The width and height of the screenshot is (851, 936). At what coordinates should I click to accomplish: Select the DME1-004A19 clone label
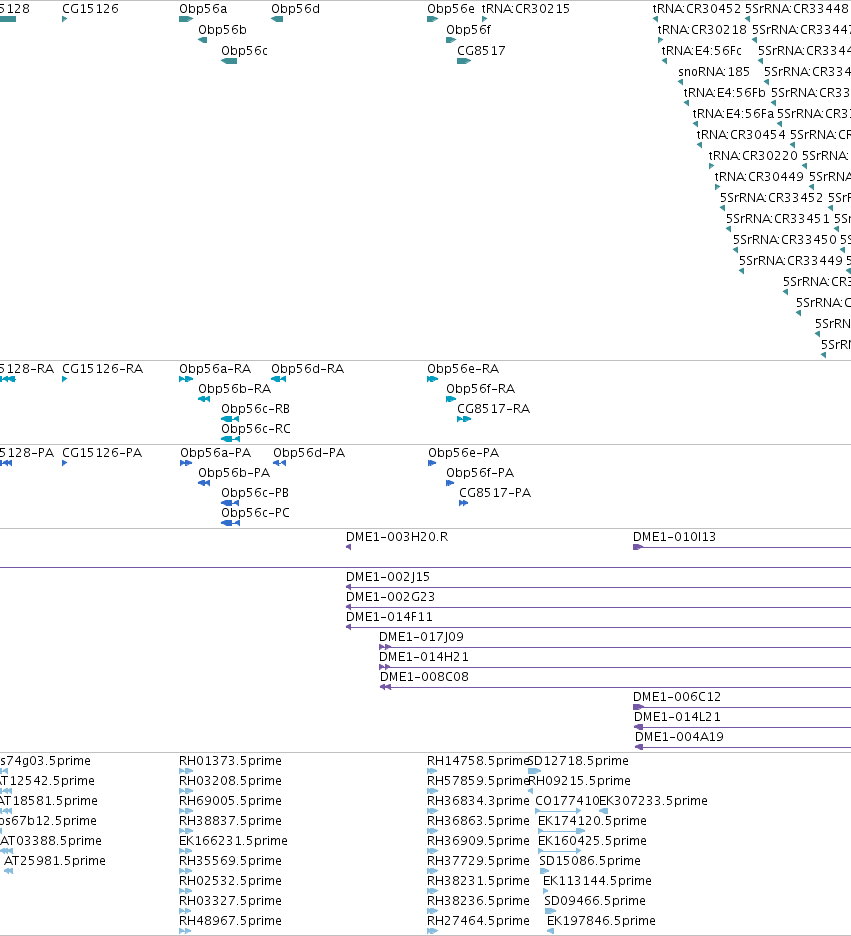pos(679,737)
